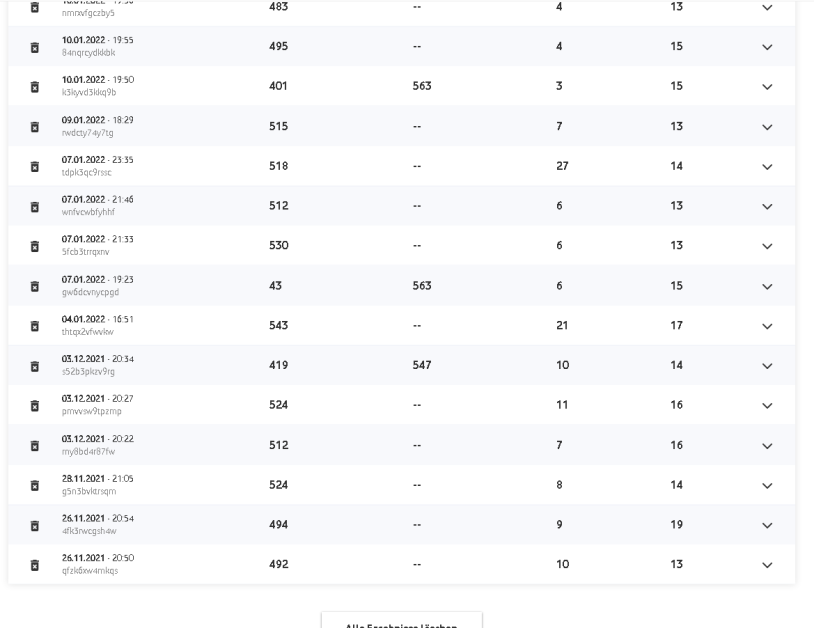Screen dimensions: 814x628
Task: Expand the 26.11.2021 20:50 result row
Action: click(767, 565)
